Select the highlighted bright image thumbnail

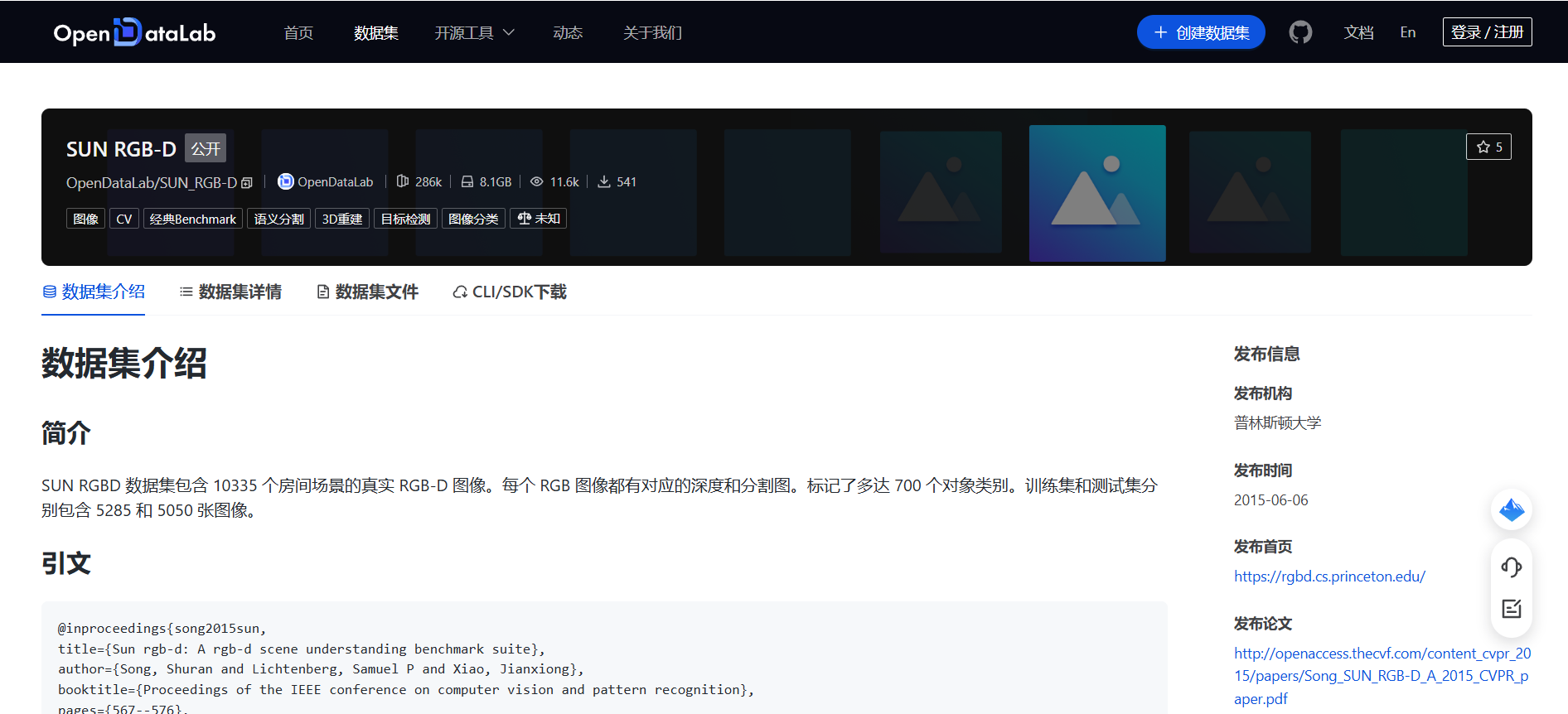coord(1097,193)
